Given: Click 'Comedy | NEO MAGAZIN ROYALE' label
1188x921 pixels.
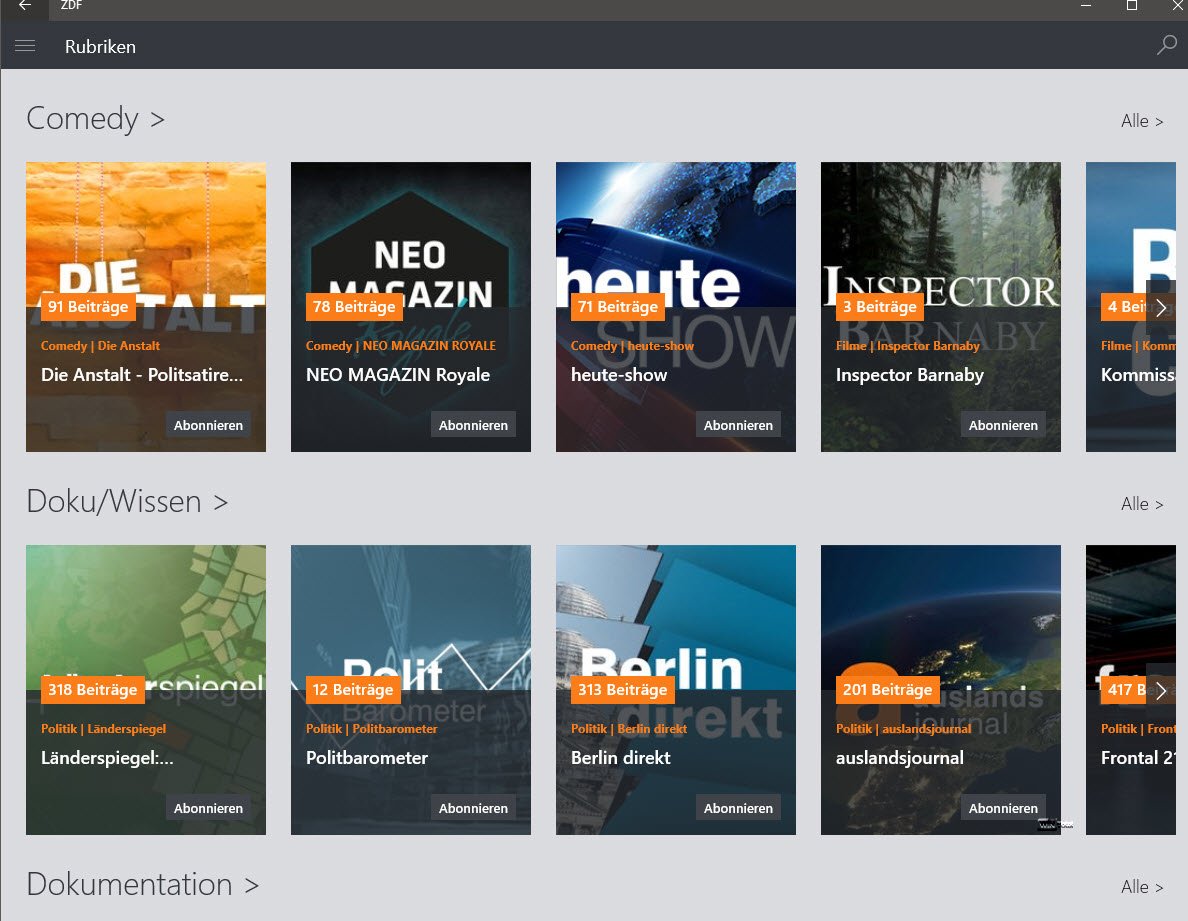Looking at the screenshot, I should click(401, 345).
